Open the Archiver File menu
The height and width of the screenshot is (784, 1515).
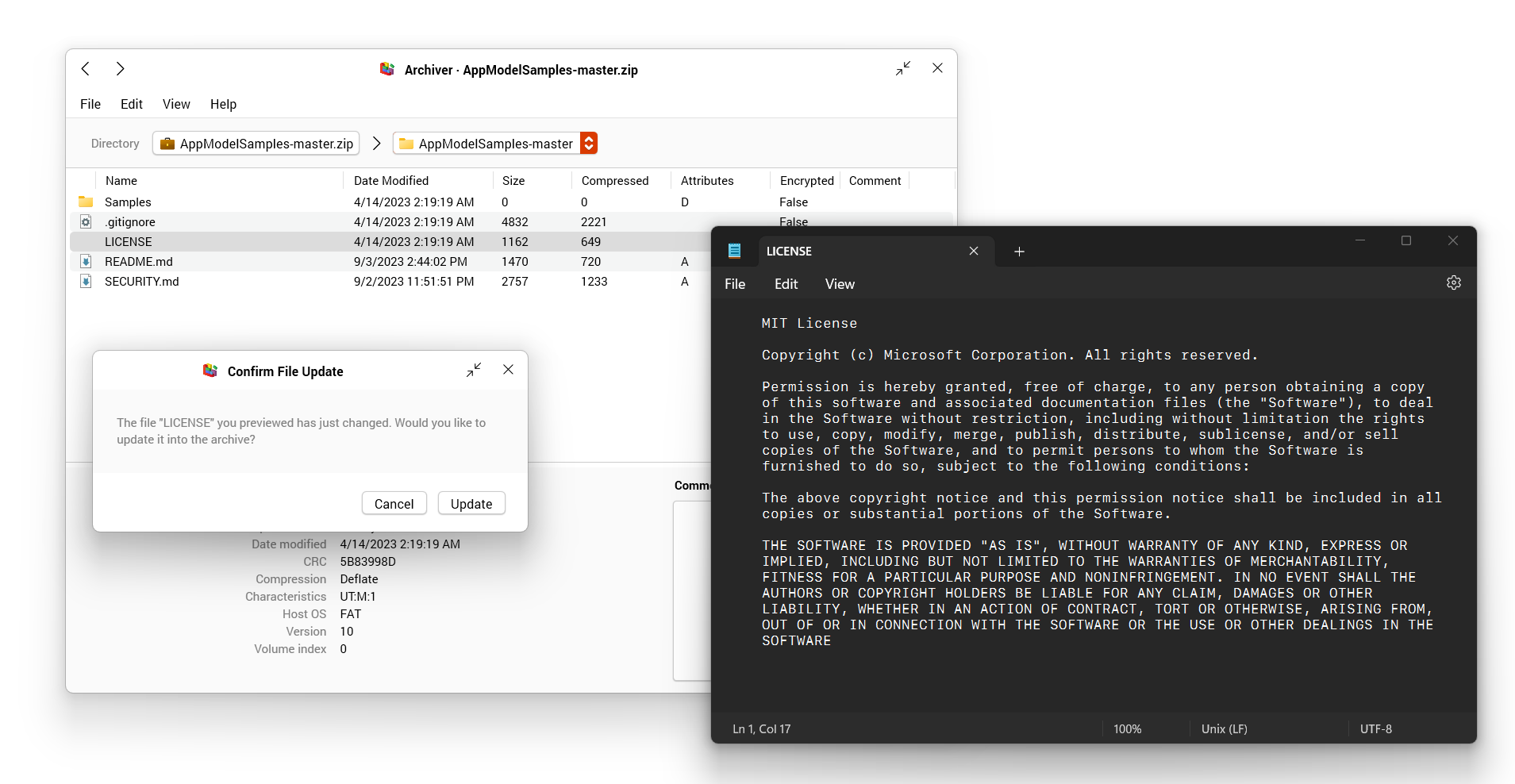click(x=90, y=104)
